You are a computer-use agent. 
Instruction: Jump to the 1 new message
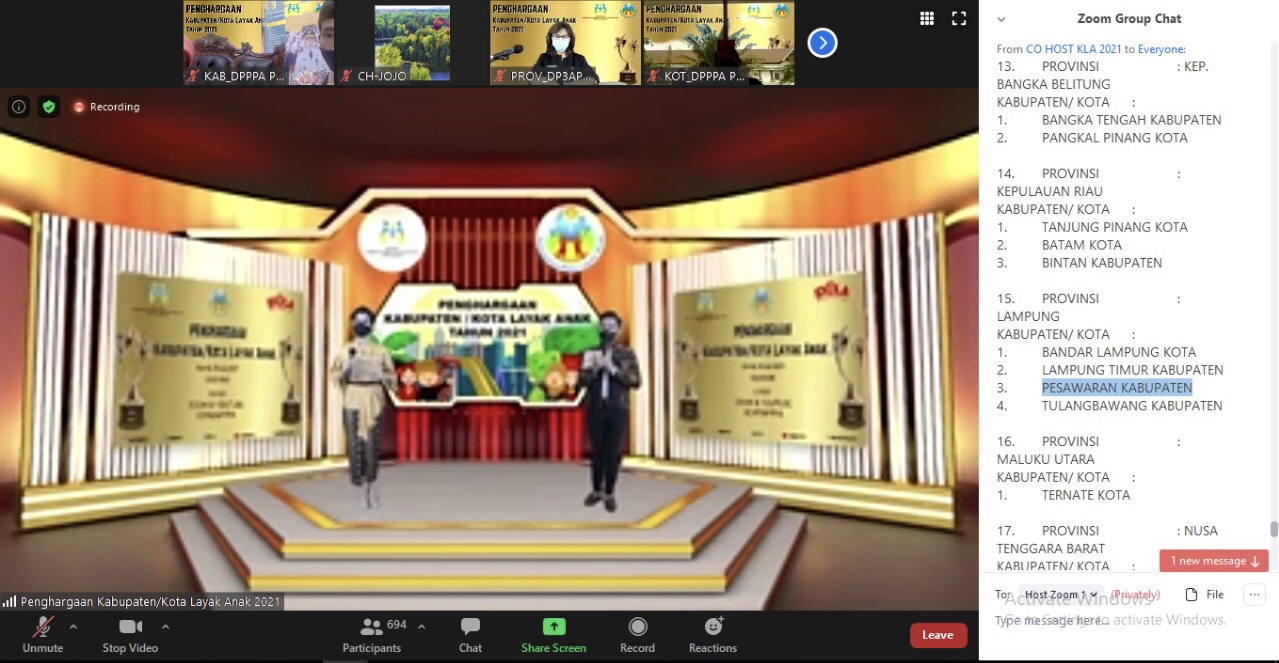pos(1214,561)
